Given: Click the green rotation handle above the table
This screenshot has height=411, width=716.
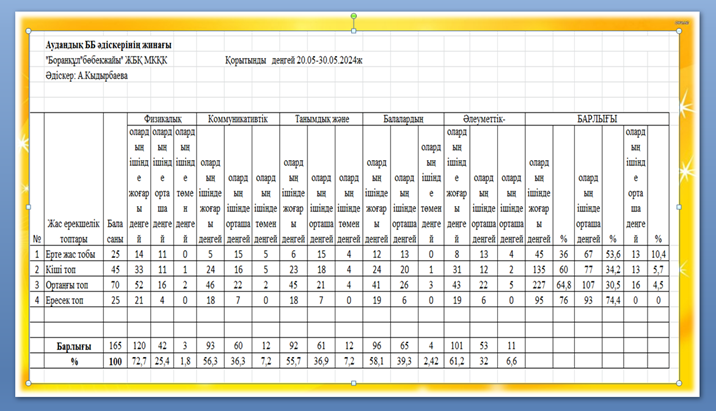Looking at the screenshot, I should pyautogui.click(x=353, y=16).
